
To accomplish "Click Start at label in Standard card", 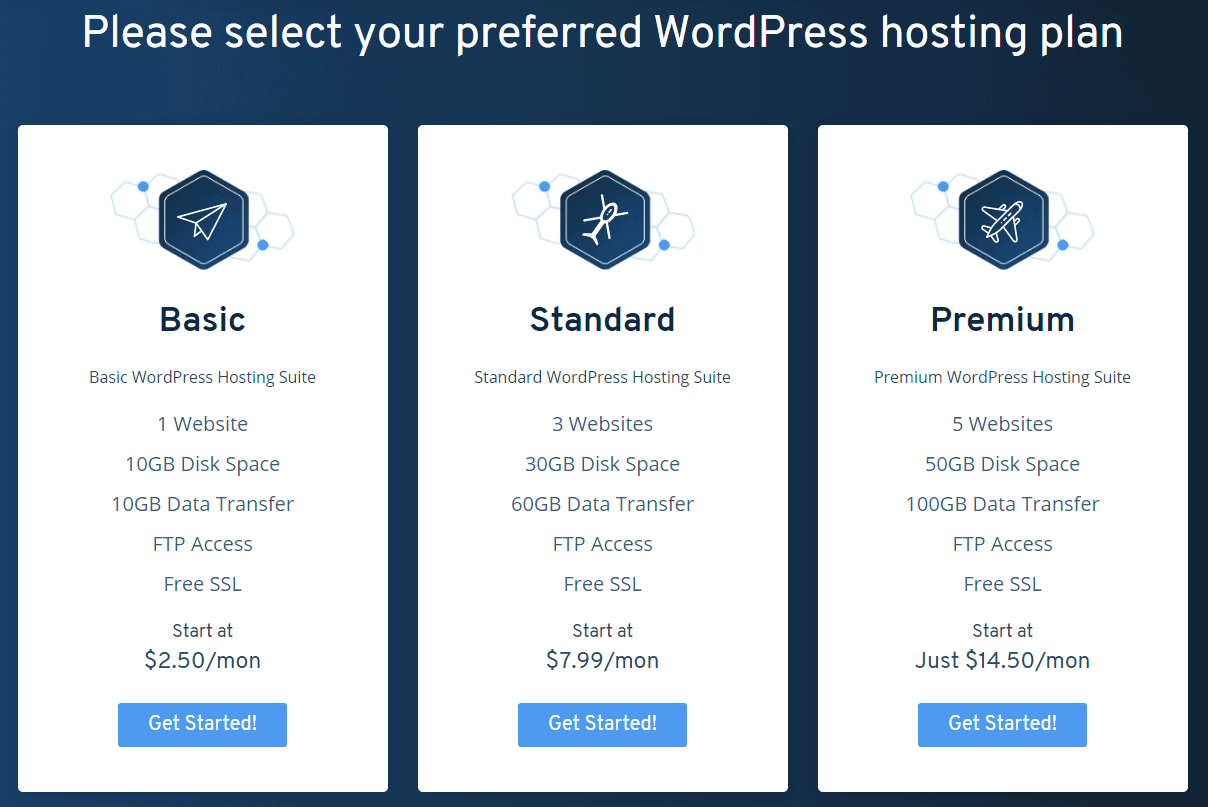I will 602,631.
